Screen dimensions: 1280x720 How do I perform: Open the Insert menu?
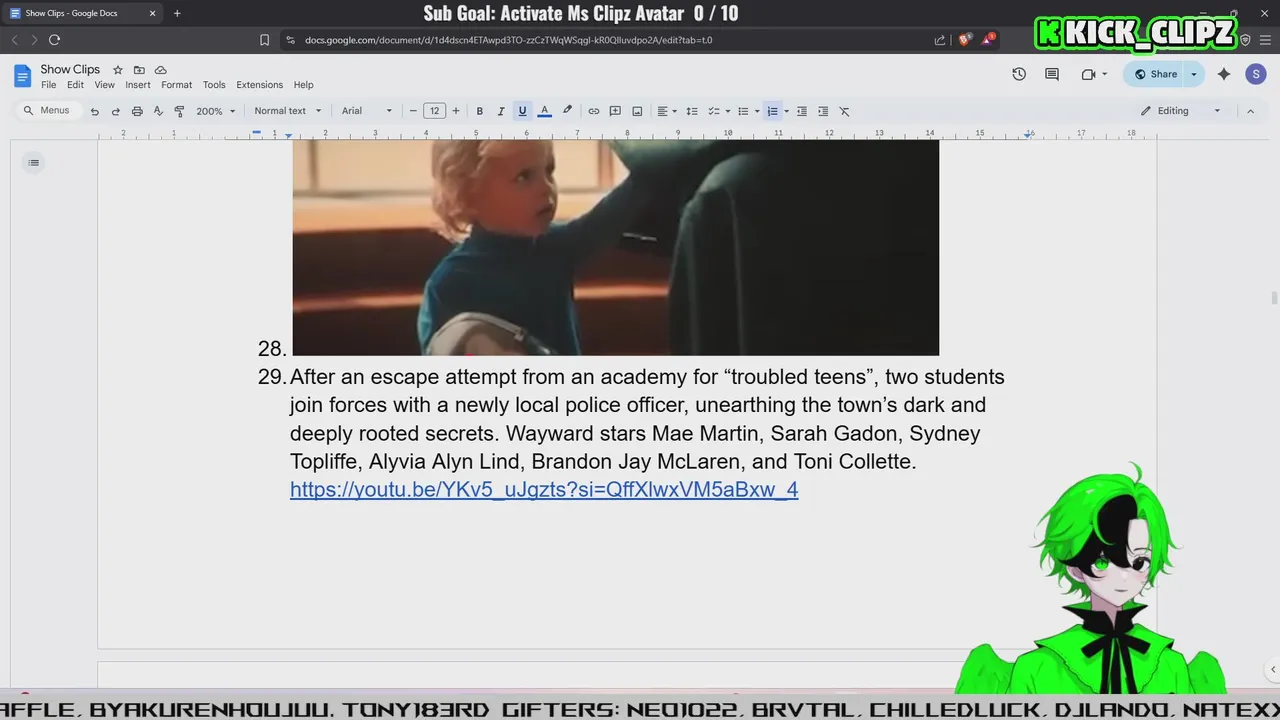(x=138, y=85)
